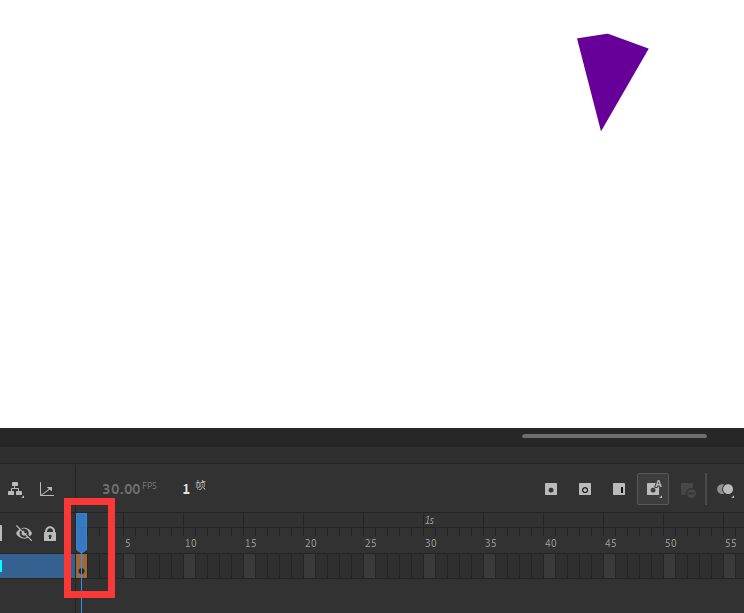The width and height of the screenshot is (744, 613).
Task: Click the current frame number field
Action: coord(186,489)
